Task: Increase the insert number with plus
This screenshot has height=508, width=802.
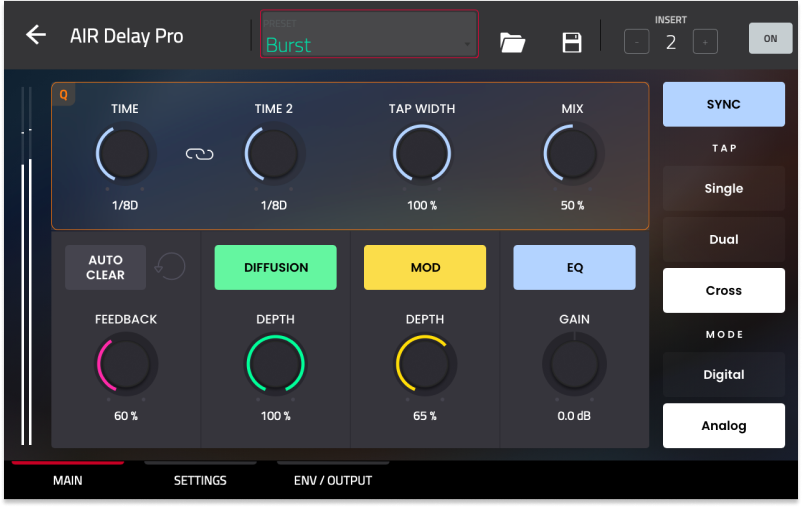Action: click(705, 42)
